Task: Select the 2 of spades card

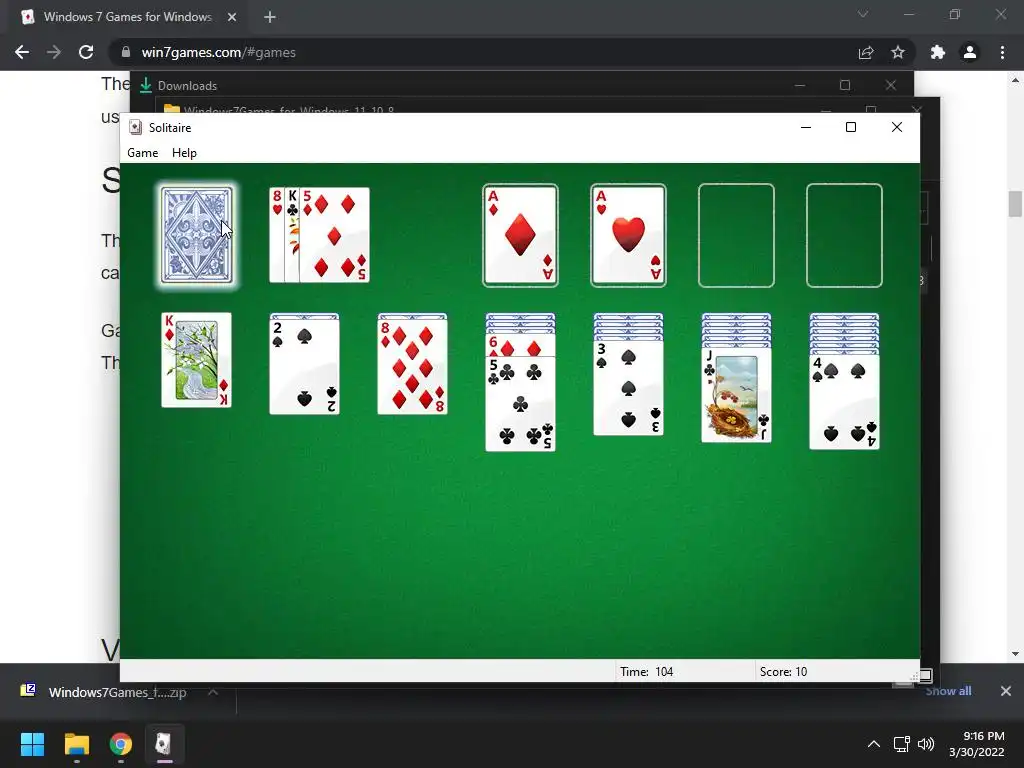Action: (x=304, y=366)
